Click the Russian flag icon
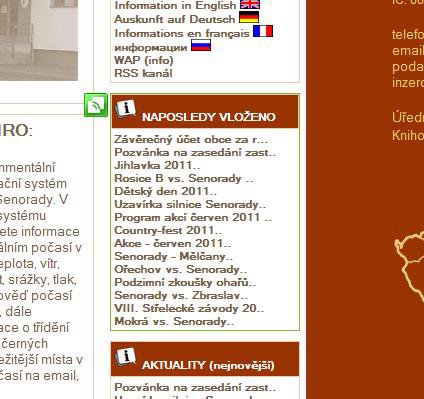Image resolution: width=424 pixels, height=399 pixels. coord(201,45)
